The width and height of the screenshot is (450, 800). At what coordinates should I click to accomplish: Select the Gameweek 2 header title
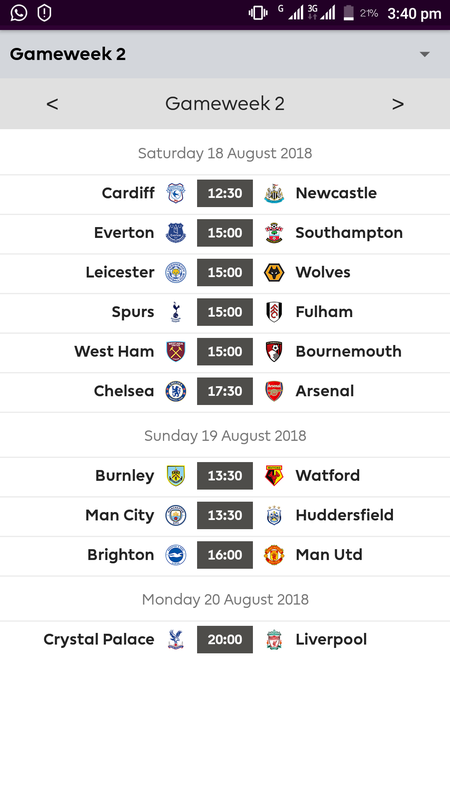click(x=67, y=54)
